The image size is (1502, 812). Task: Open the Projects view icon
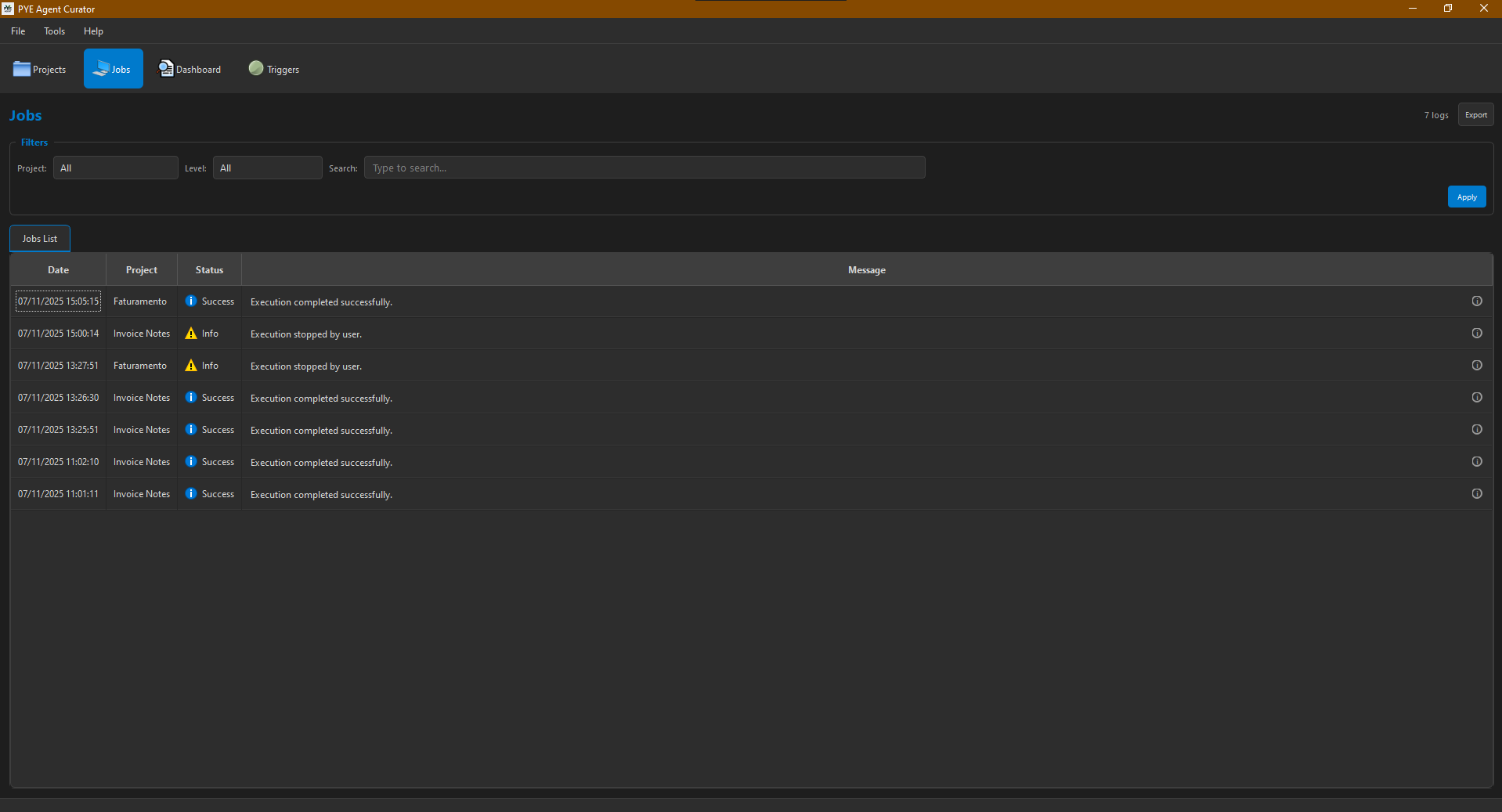pos(23,69)
